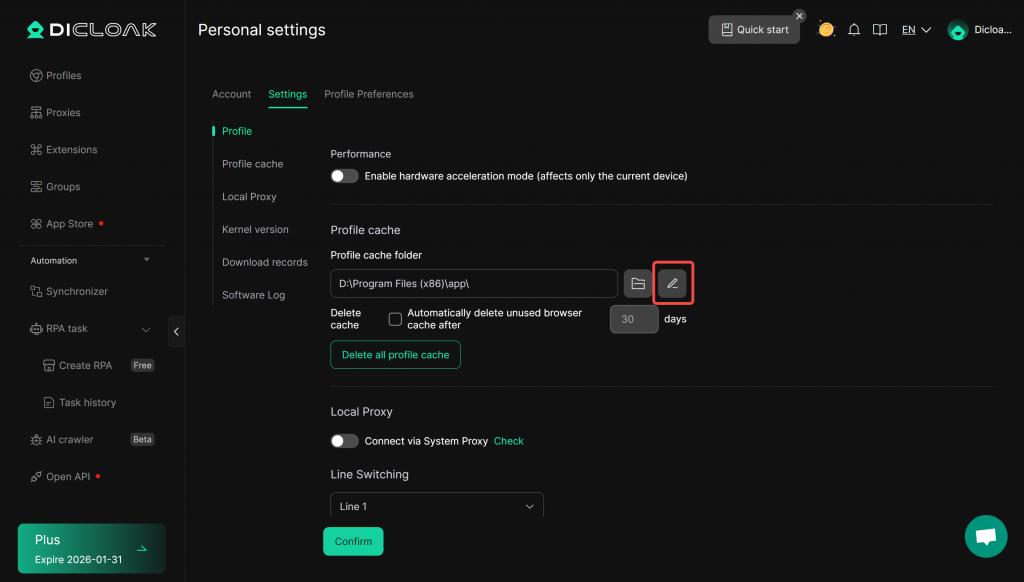Switch to the Profile Preferences tab
Viewport: 1024px width, 582px height.
[x=368, y=94]
